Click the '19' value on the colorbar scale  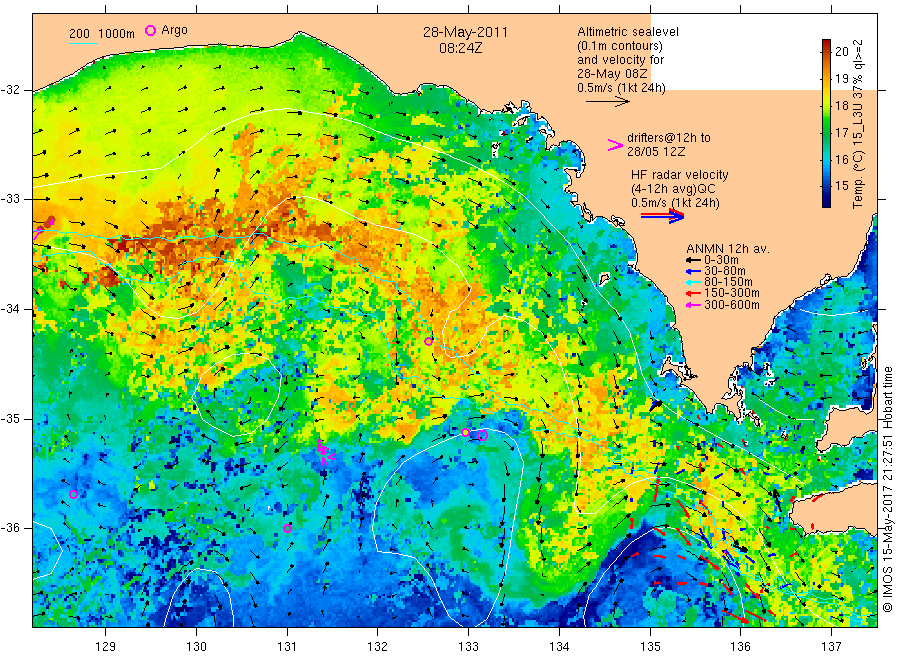[841, 79]
